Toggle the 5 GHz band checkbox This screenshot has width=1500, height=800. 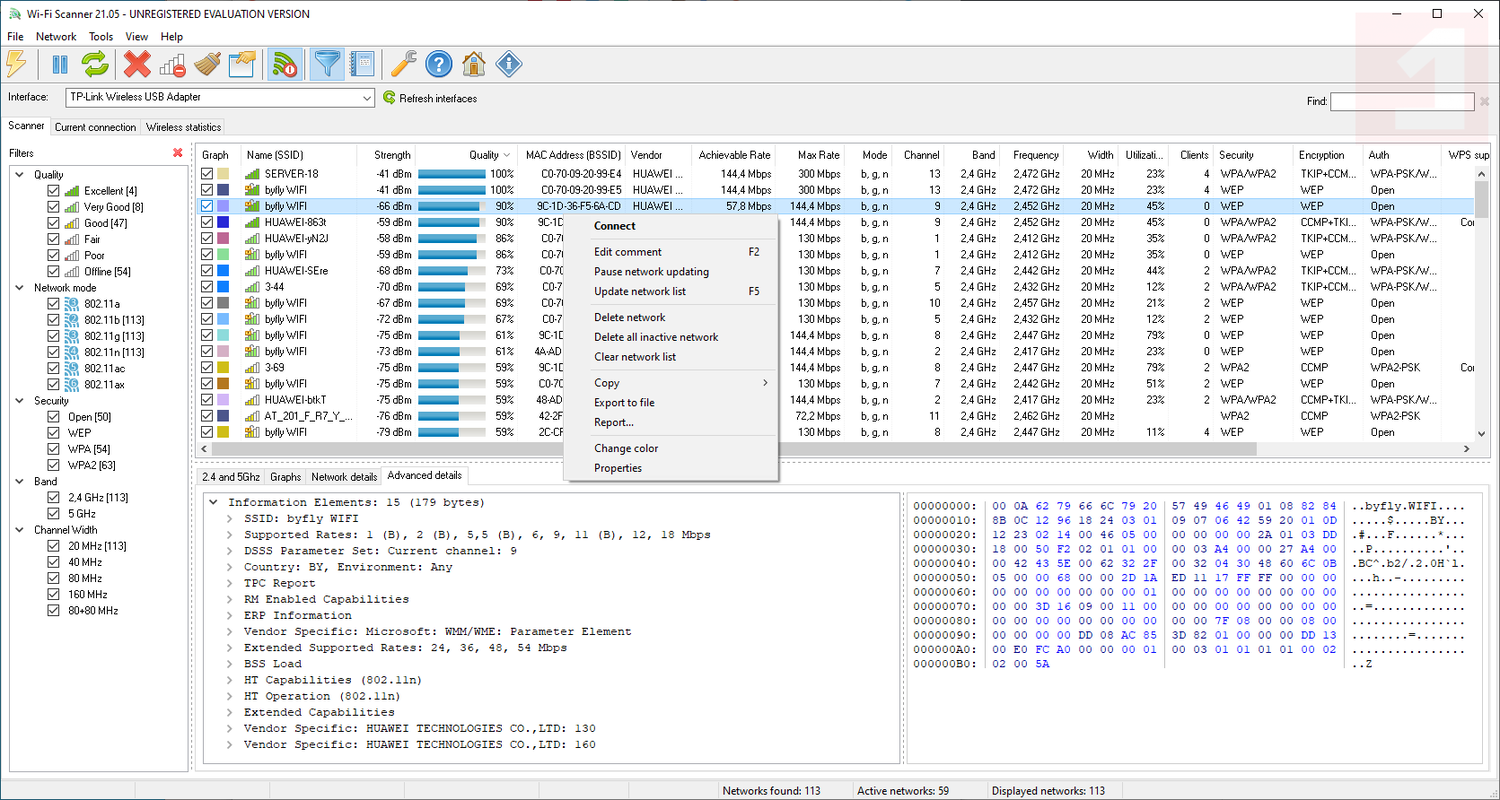pos(54,514)
